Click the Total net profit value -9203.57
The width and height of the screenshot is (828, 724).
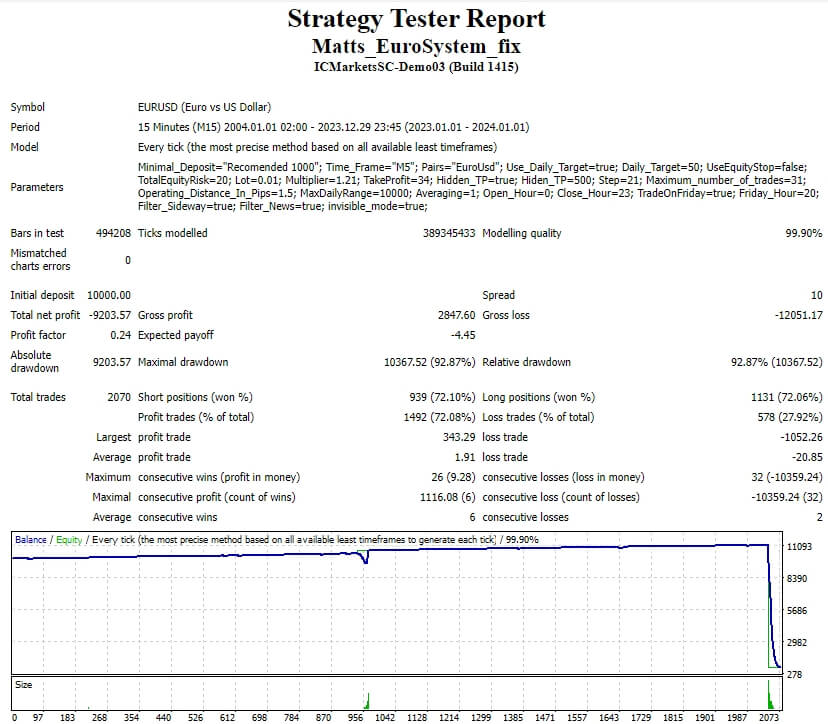coord(108,315)
